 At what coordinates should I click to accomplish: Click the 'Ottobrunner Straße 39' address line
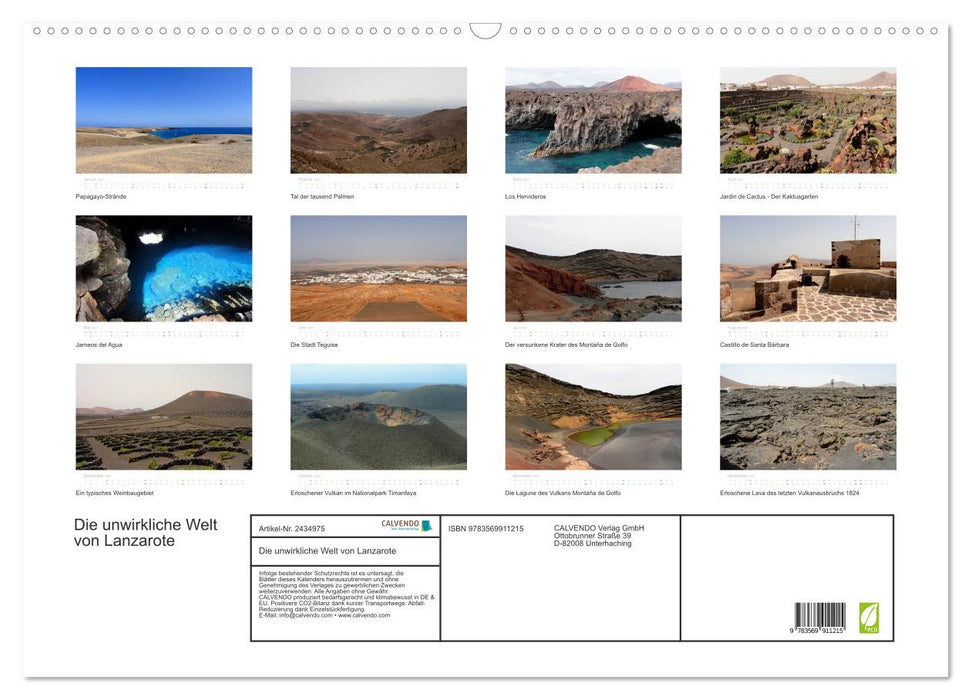(x=593, y=536)
